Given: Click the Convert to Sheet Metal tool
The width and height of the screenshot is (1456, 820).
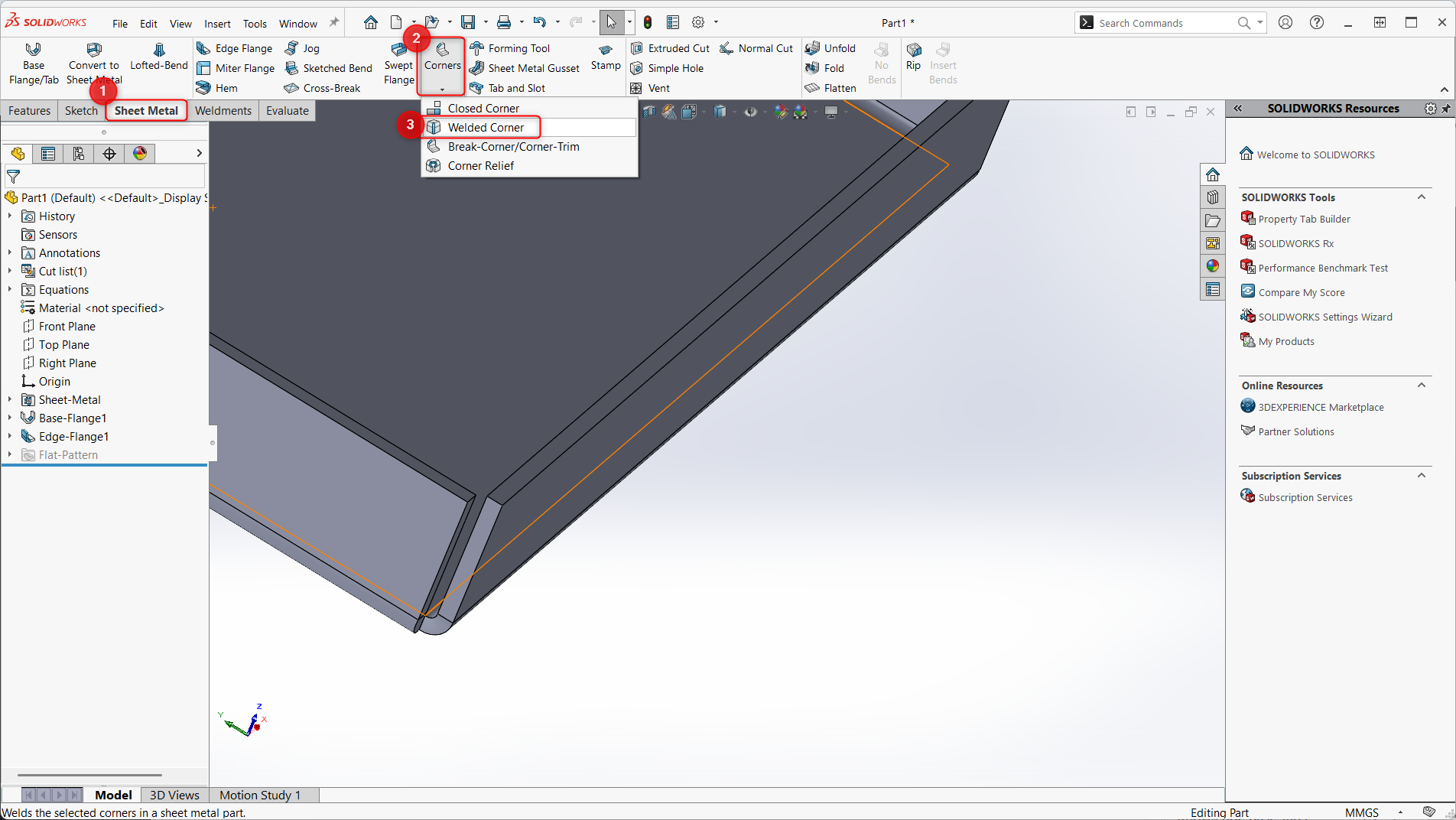Looking at the screenshot, I should [x=94, y=63].
